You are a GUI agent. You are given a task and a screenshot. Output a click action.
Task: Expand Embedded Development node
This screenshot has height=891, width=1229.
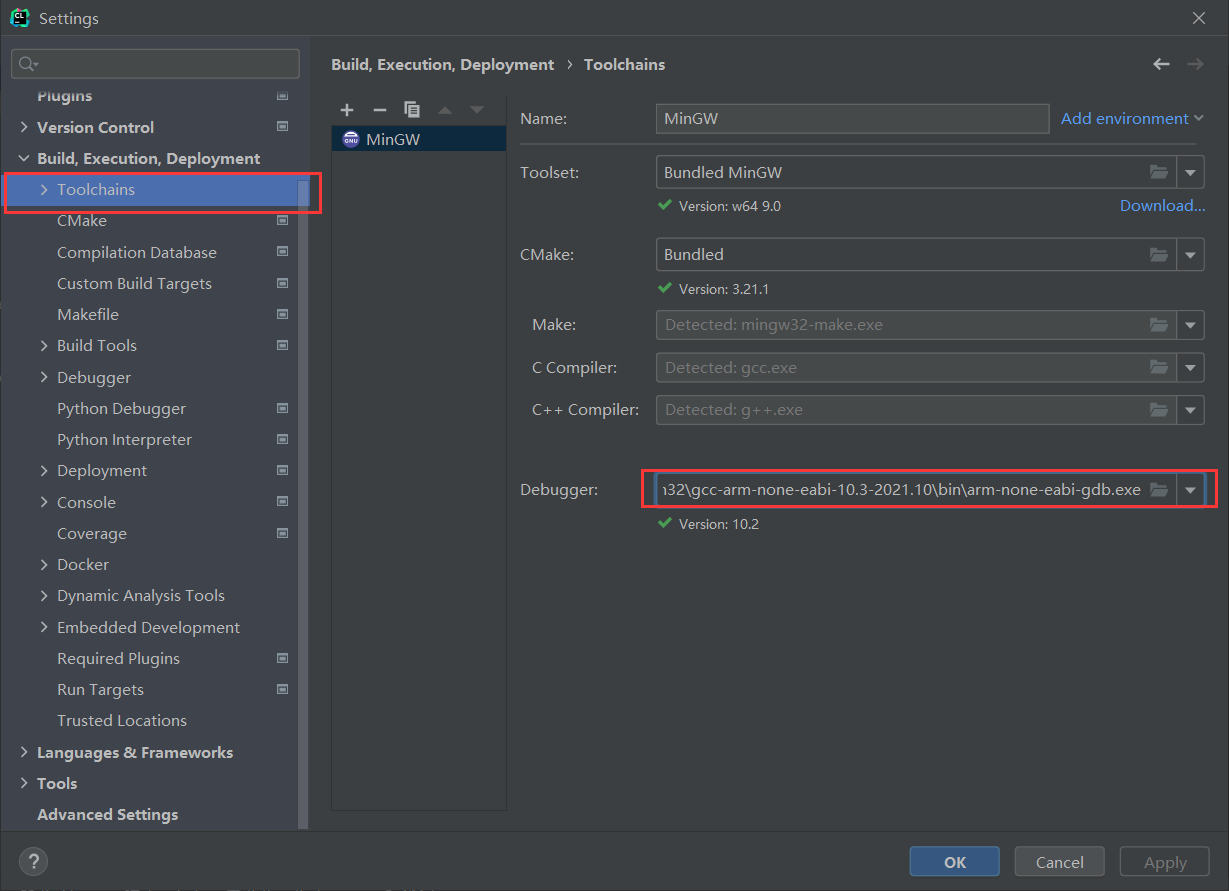pos(44,627)
